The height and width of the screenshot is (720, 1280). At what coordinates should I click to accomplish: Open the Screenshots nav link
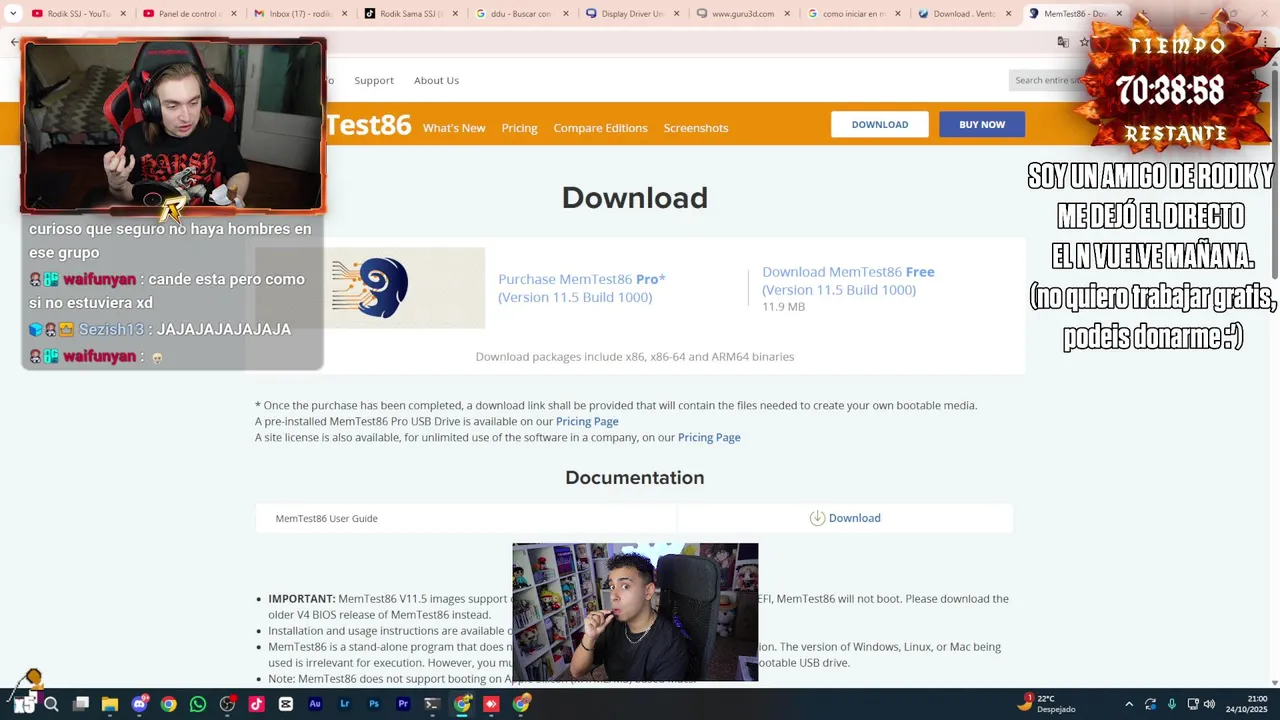(696, 128)
